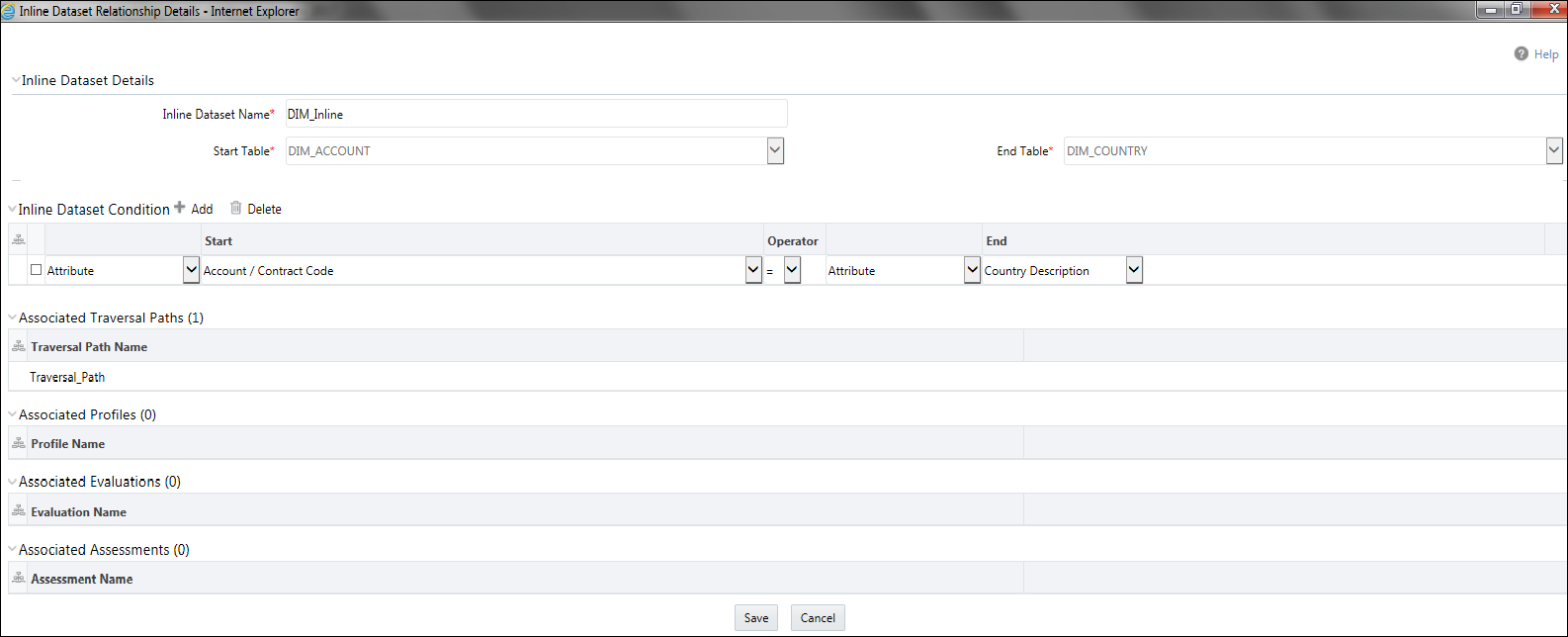Open the Country Description dropdown
The width and height of the screenshot is (1568, 637).
pos(1134,270)
